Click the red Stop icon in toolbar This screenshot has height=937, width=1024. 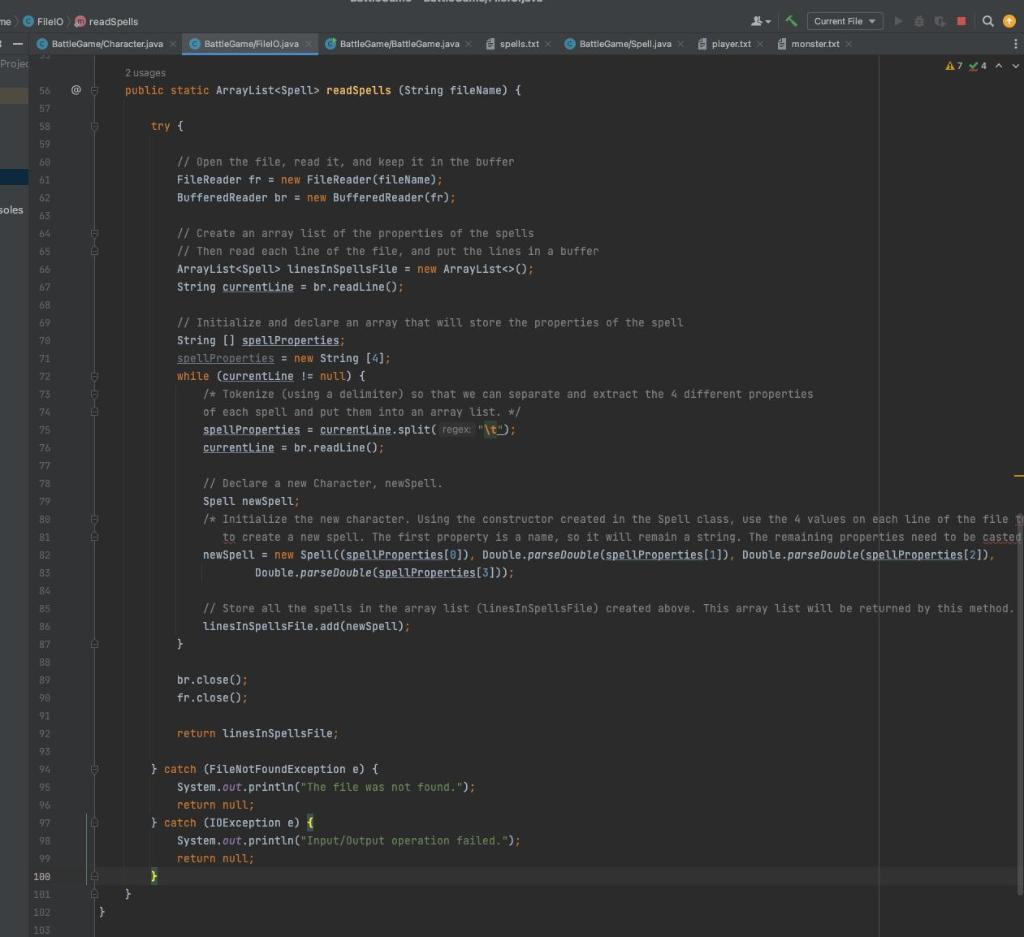(962, 21)
